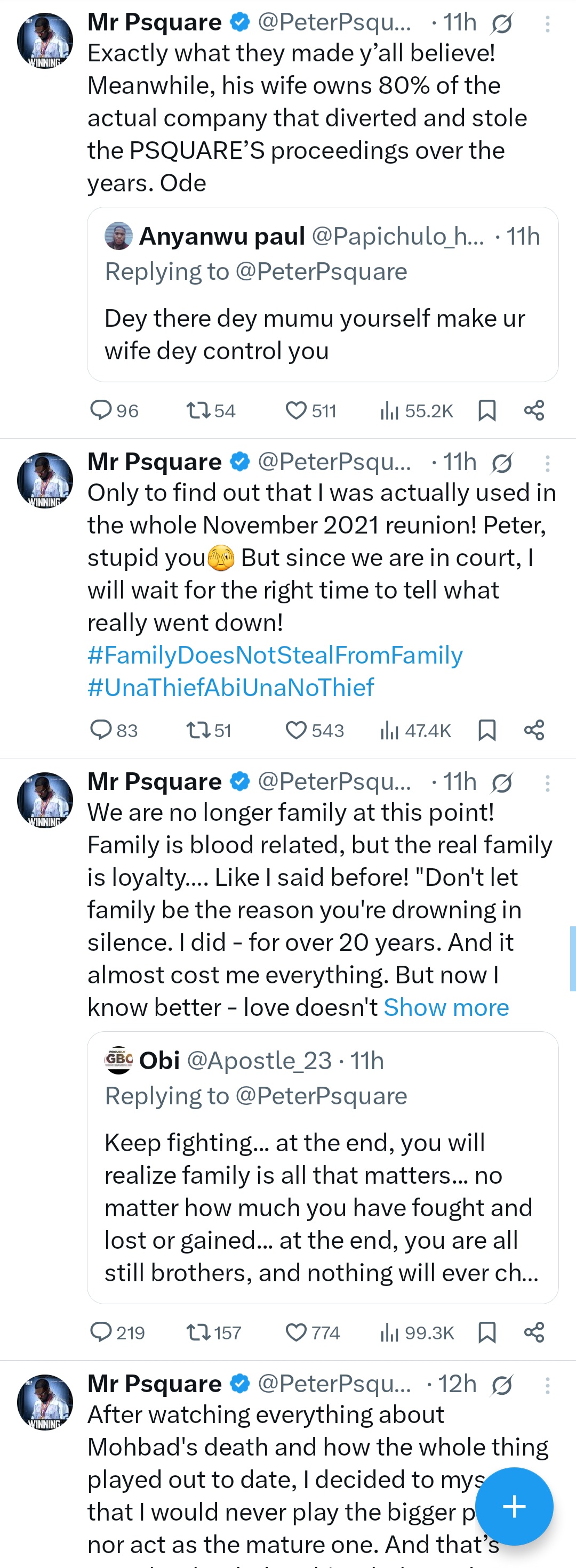Viewport: 576px width, 1568px height.
Task: Repost the tweet with 157 reposts
Action: 198,1332
